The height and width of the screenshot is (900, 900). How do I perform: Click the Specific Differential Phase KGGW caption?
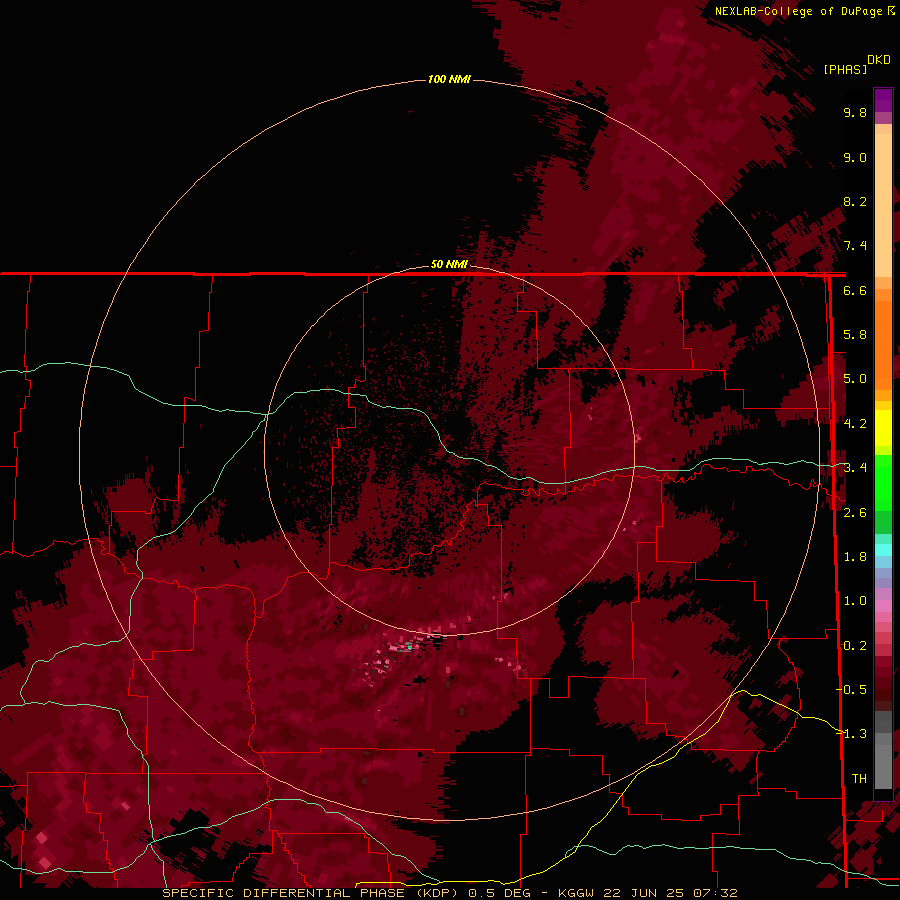point(450,893)
